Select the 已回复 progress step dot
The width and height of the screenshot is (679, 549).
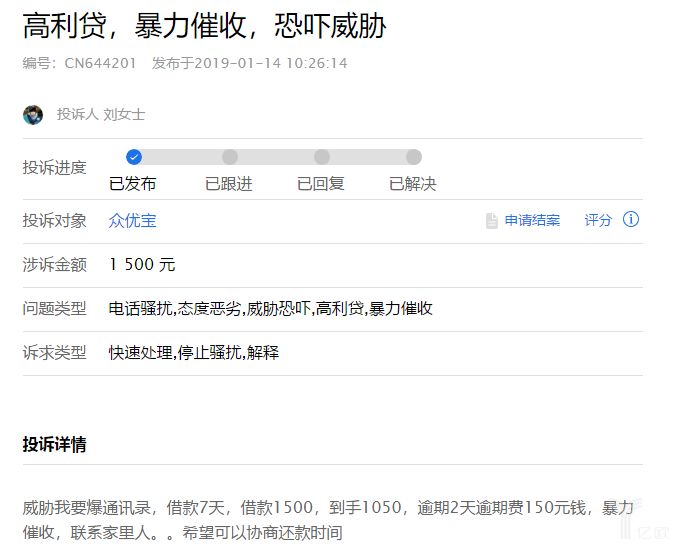pos(322,157)
